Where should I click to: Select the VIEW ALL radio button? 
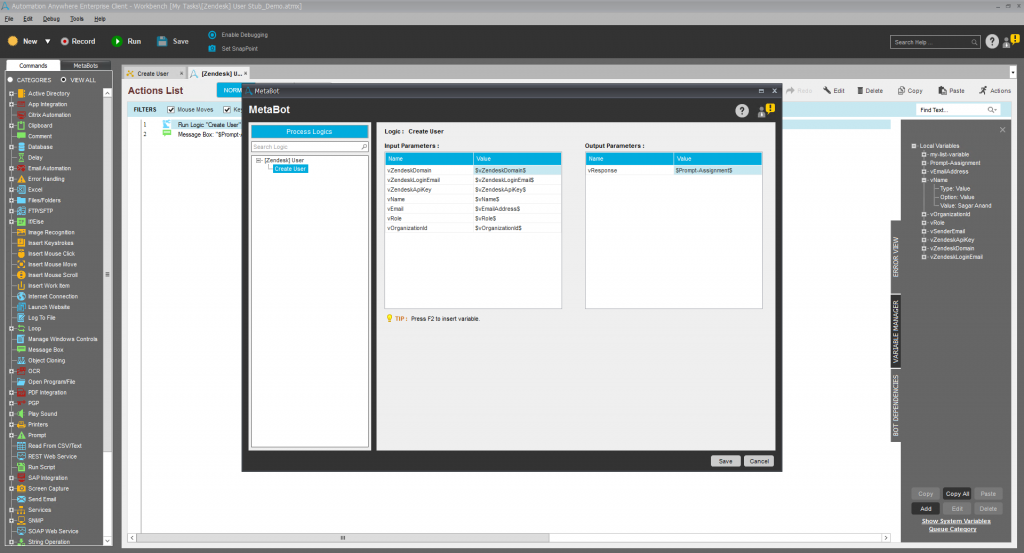tap(63, 80)
